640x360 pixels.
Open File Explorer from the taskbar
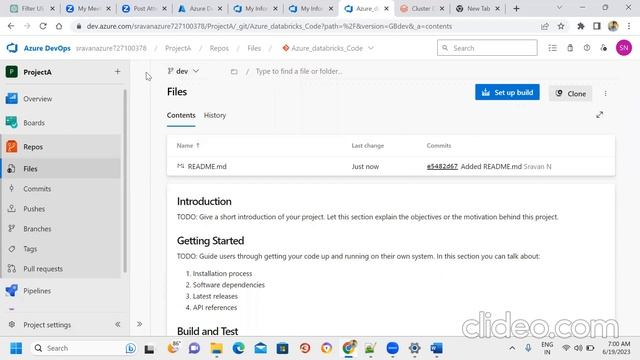(216, 348)
